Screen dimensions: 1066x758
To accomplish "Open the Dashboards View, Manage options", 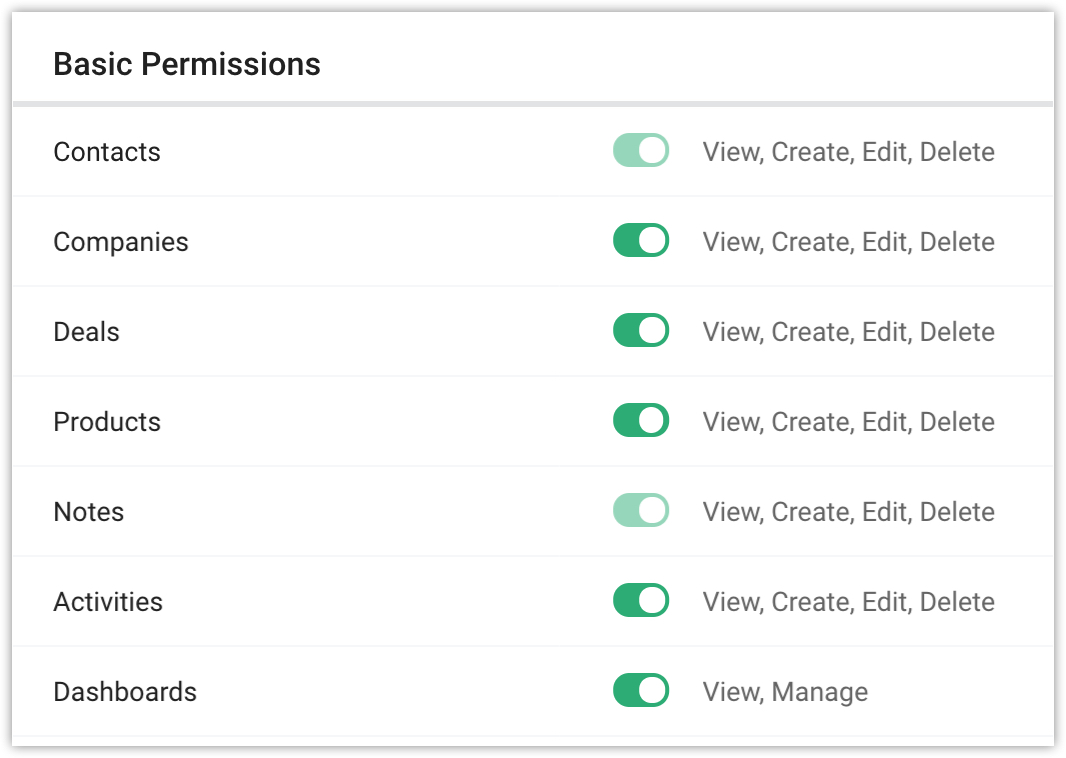I will click(785, 692).
